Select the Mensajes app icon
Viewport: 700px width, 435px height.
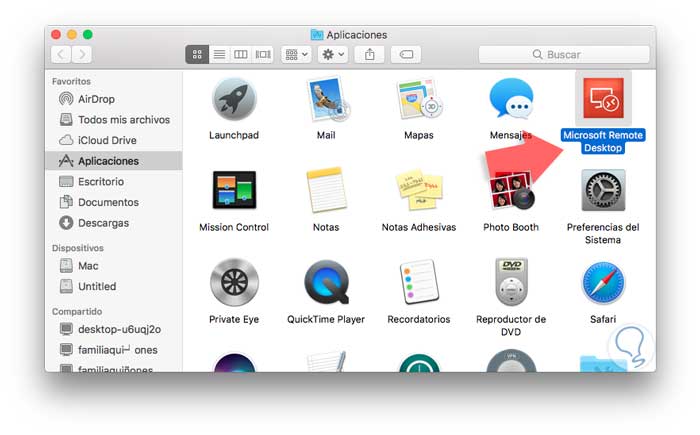point(511,99)
